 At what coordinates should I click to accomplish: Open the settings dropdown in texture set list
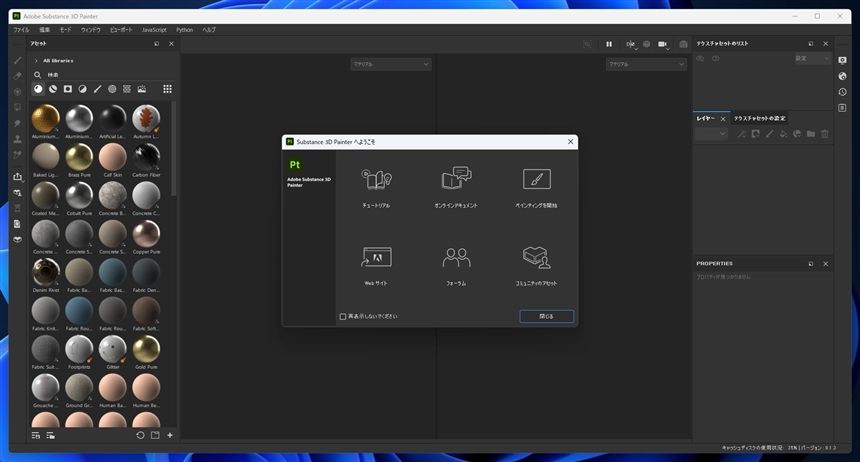tap(813, 58)
